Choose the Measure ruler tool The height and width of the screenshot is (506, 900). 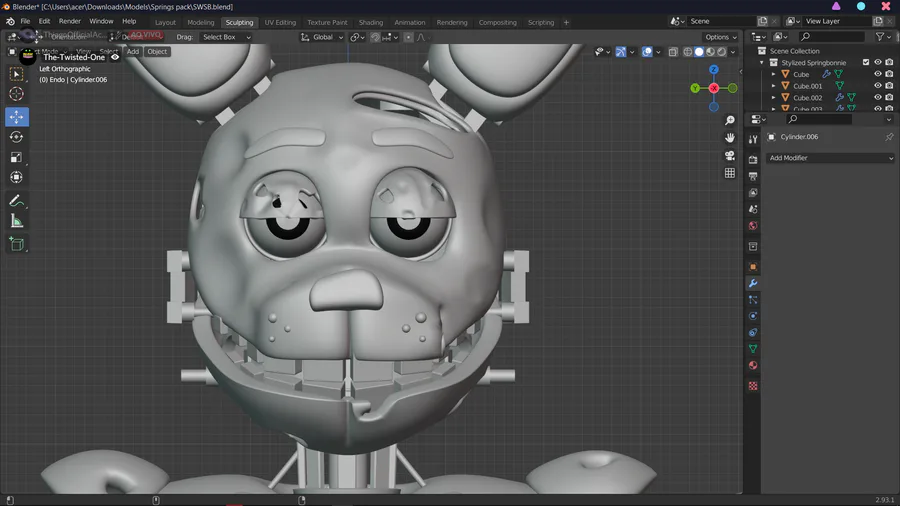[x=17, y=221]
